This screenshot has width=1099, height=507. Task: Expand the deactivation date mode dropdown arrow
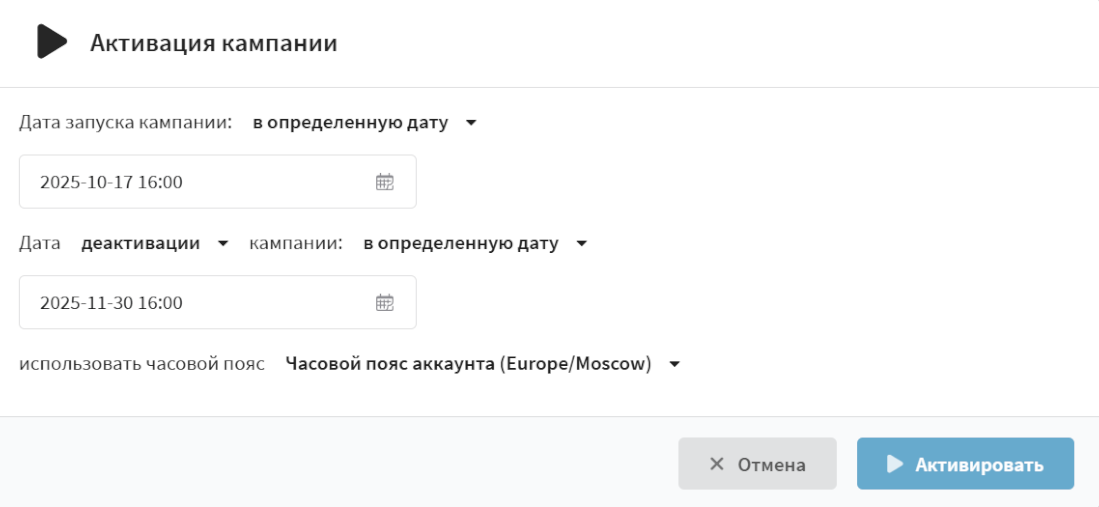point(582,243)
